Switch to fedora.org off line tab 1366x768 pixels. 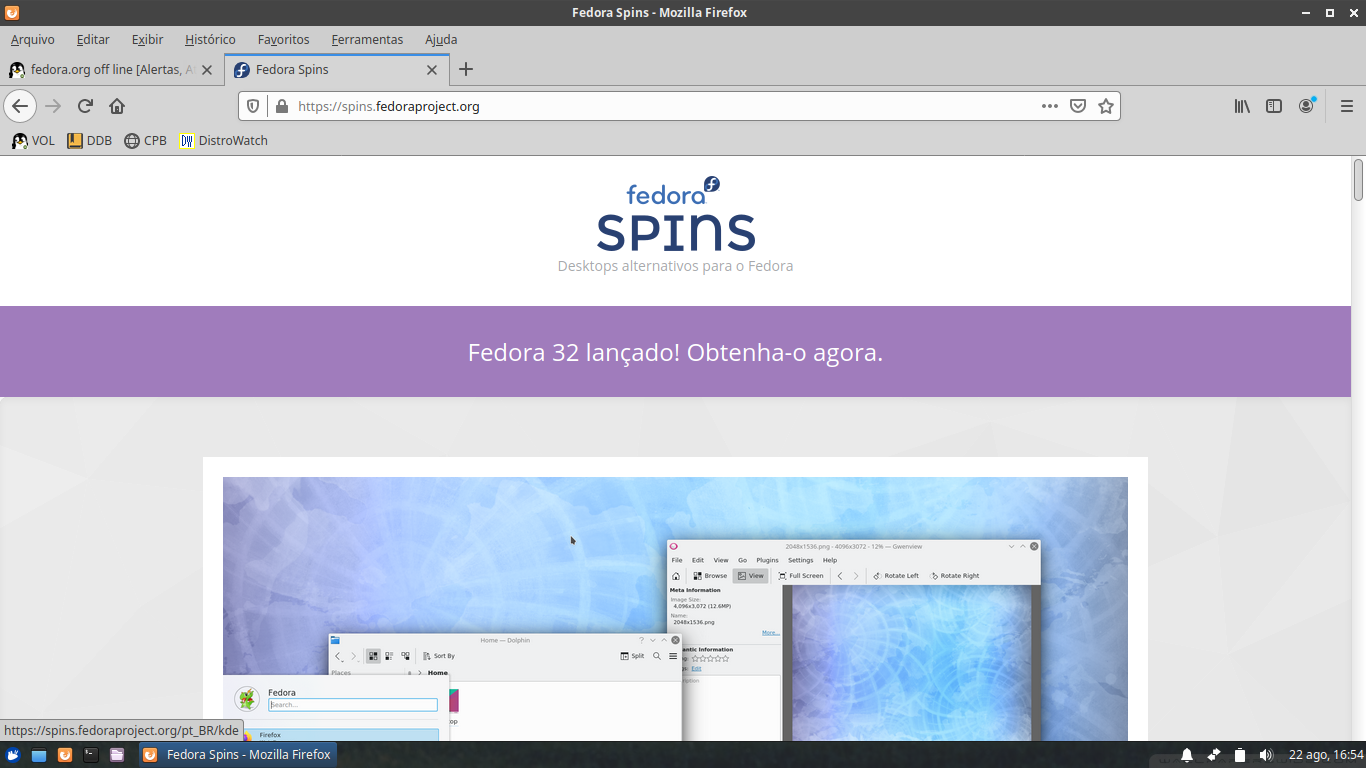coord(112,70)
